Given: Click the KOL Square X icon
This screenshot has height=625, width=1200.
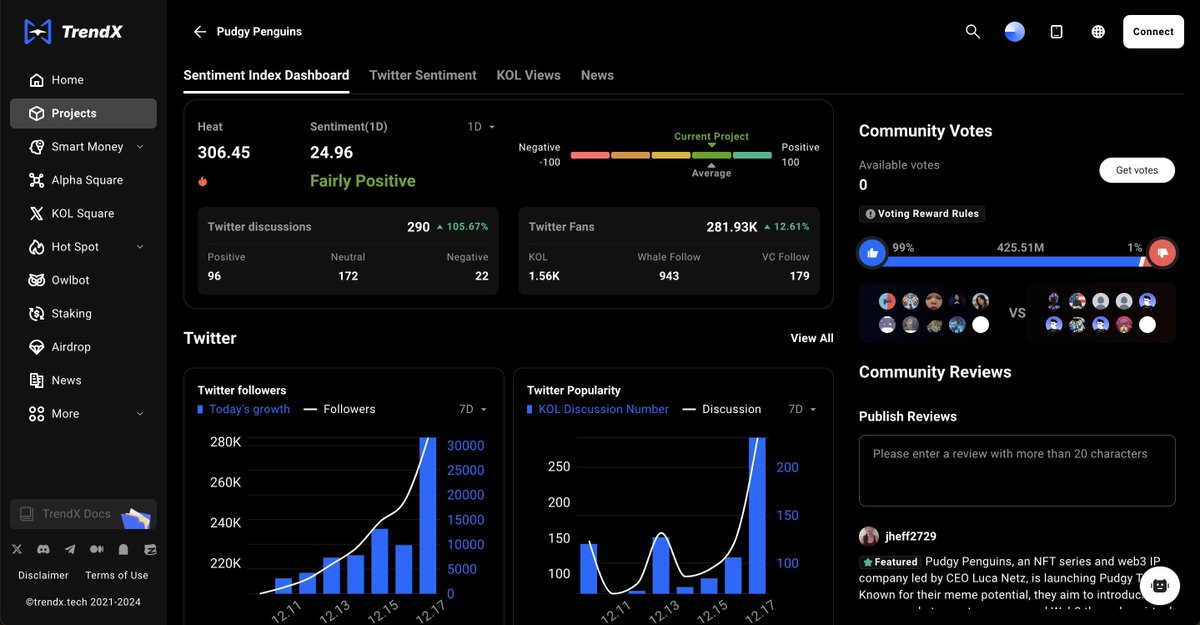Looking at the screenshot, I should click(x=37, y=213).
